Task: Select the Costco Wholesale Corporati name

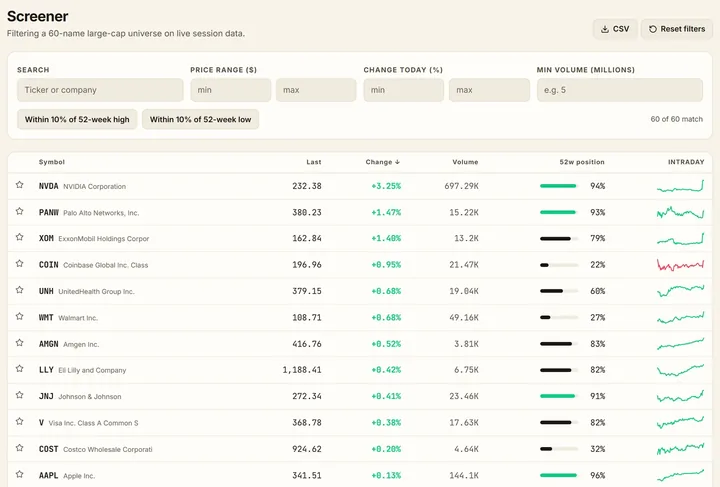Action: point(107,449)
